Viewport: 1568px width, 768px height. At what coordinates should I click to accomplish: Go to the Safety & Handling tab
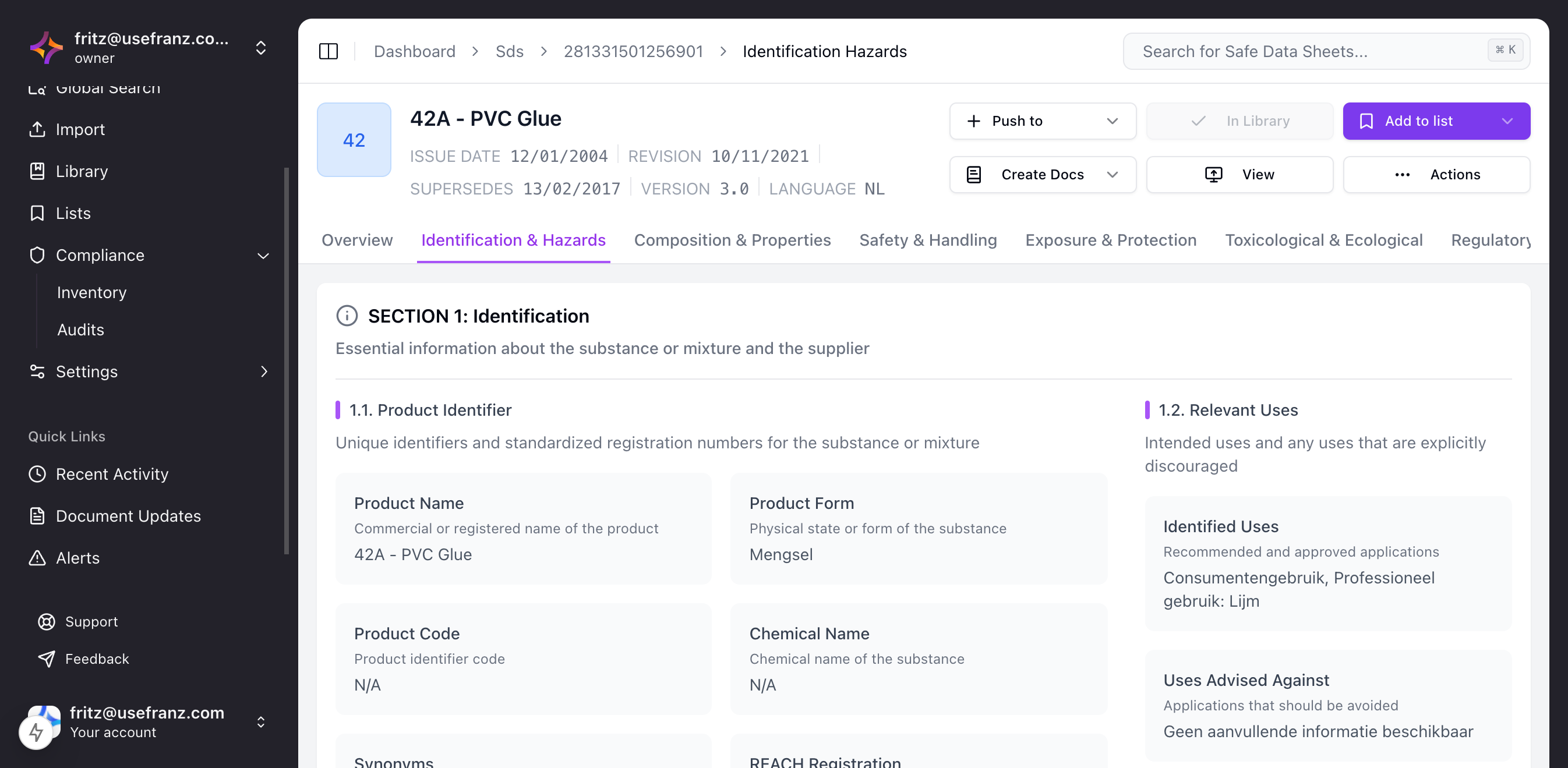click(928, 240)
